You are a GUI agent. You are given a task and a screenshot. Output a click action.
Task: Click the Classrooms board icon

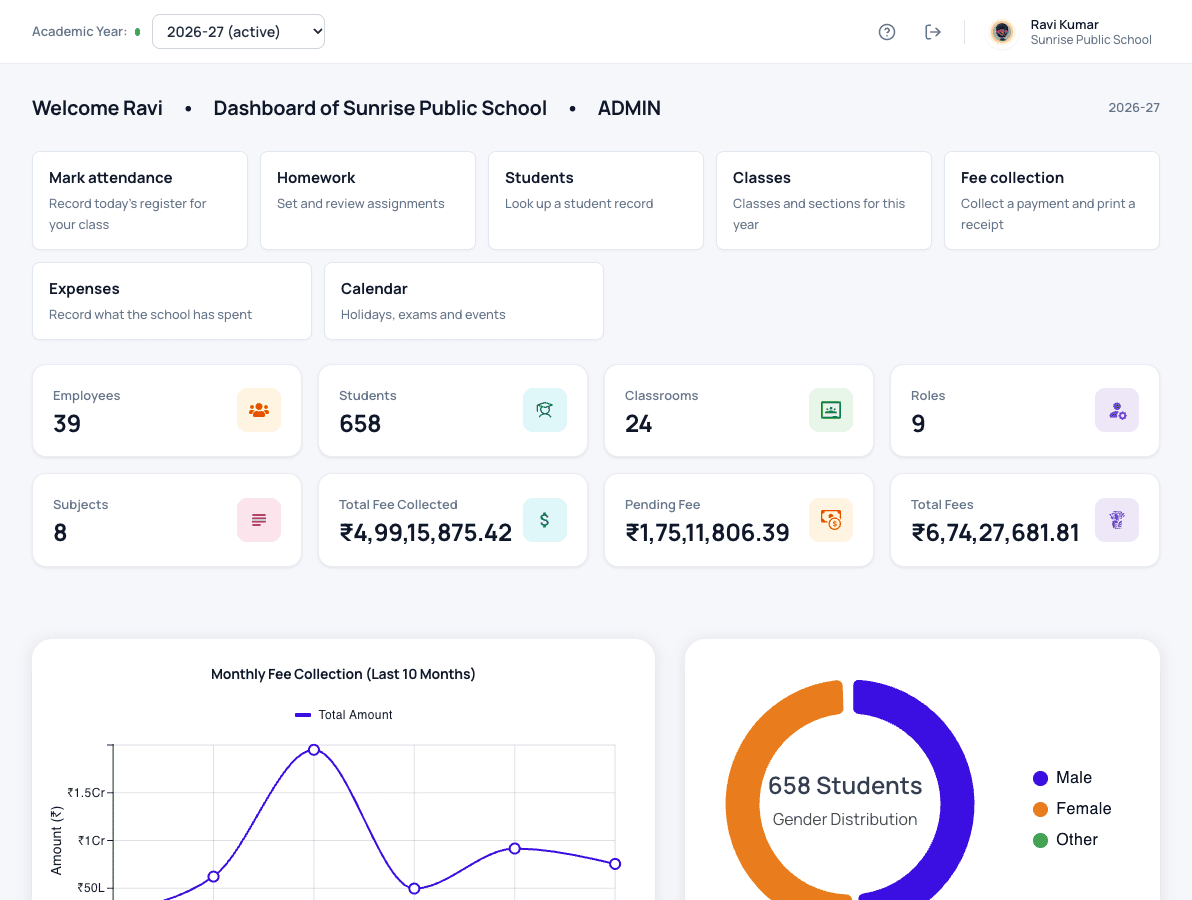click(x=831, y=410)
